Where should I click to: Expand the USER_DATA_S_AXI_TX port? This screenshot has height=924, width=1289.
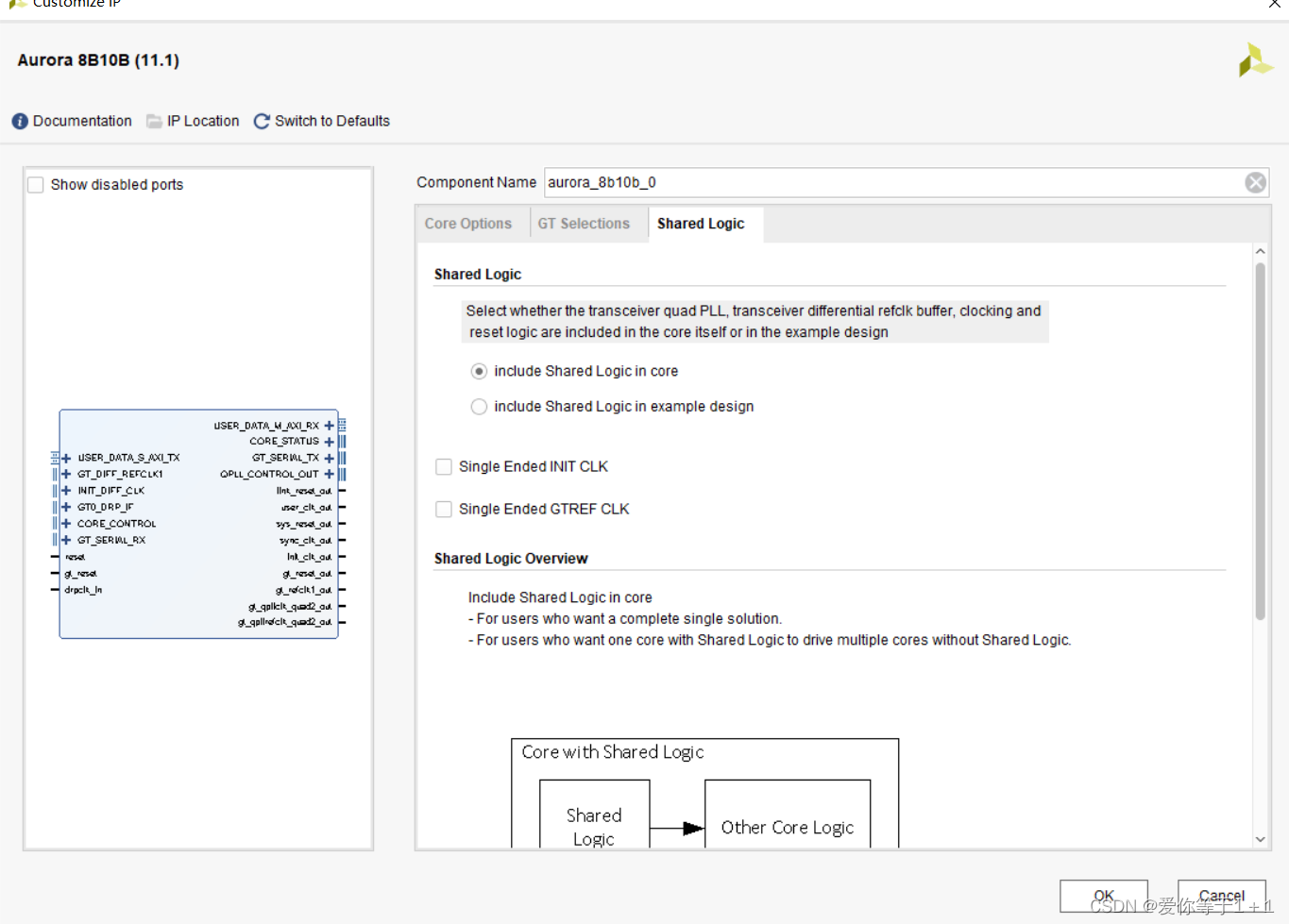point(66,458)
